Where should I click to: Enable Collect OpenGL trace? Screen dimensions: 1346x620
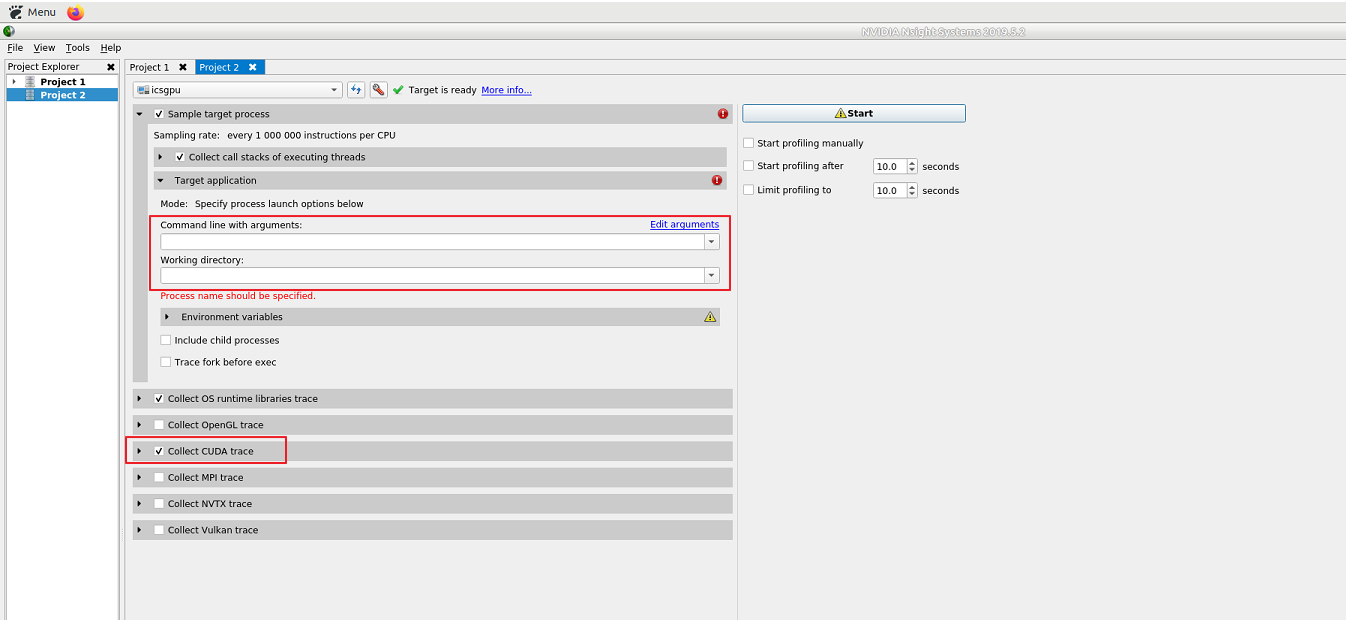click(x=159, y=425)
